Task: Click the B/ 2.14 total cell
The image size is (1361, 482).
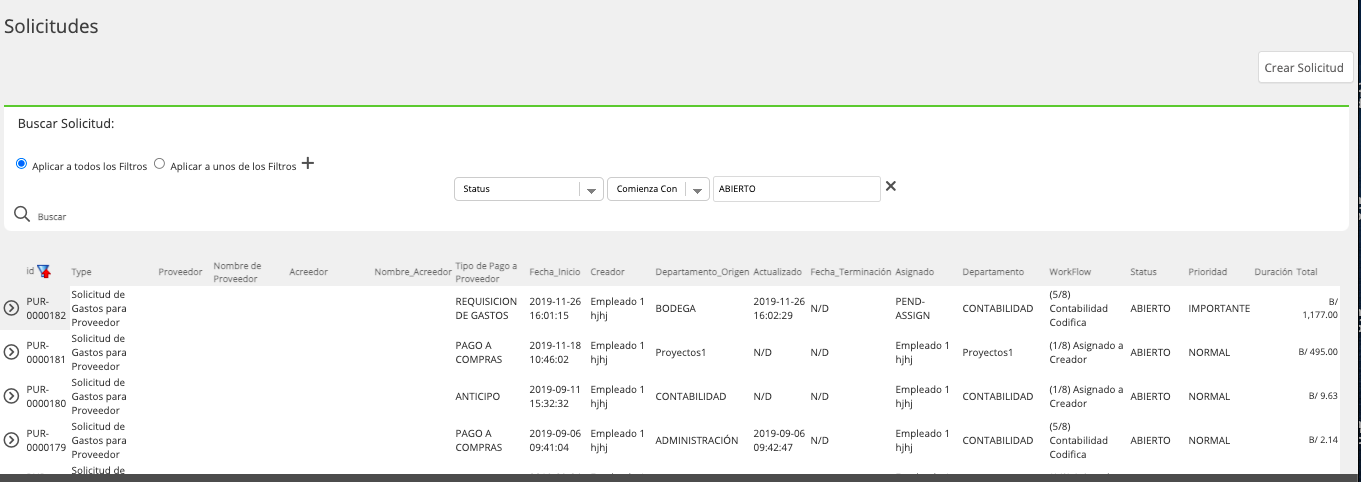Action: pos(1323,440)
